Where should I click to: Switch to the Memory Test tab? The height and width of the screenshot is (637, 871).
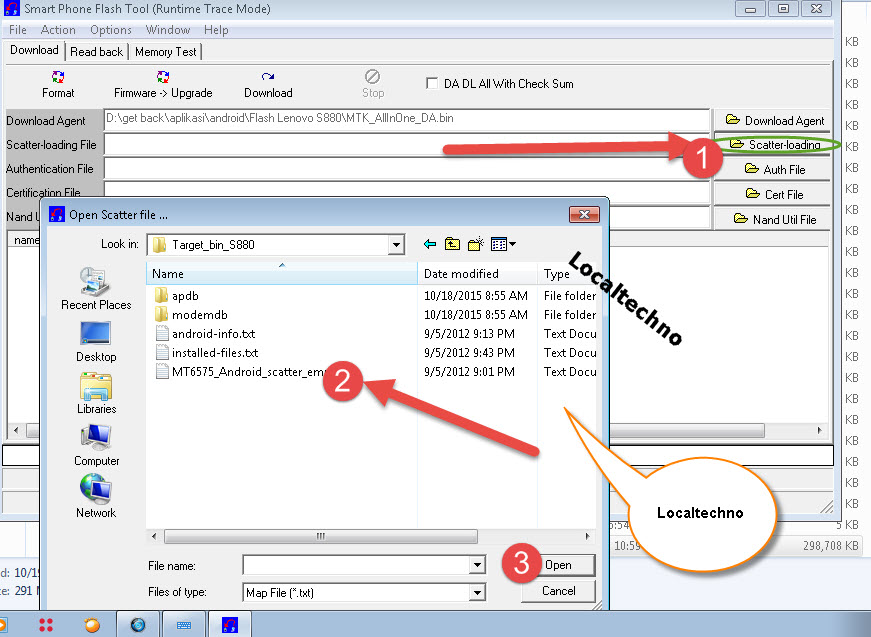(x=166, y=52)
